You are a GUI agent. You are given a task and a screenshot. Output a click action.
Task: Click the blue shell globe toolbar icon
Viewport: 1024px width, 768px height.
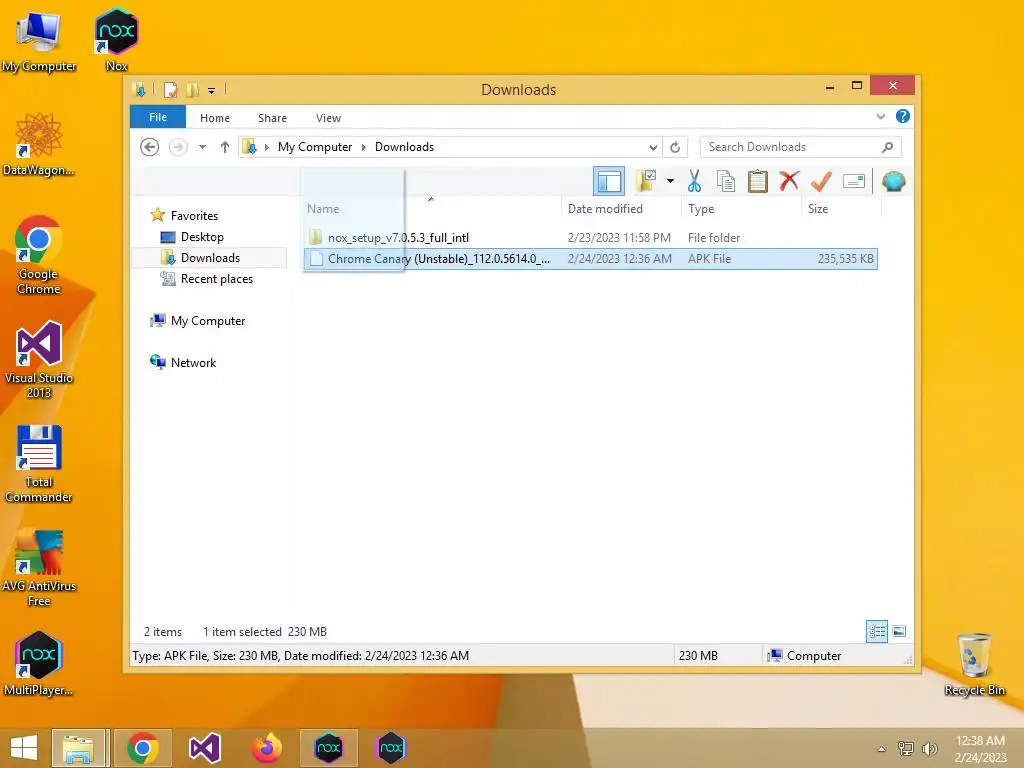893,181
